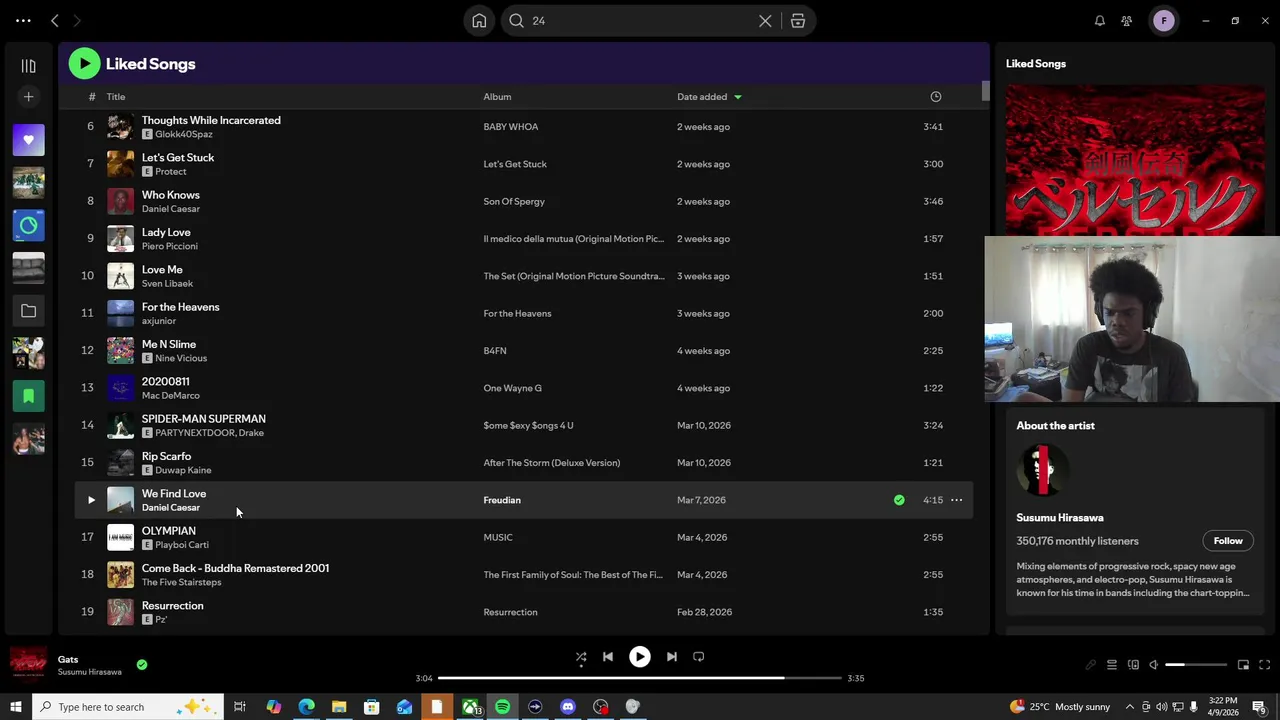Play the We Find Love row
The height and width of the screenshot is (720, 1280).
pyautogui.click(x=91, y=500)
